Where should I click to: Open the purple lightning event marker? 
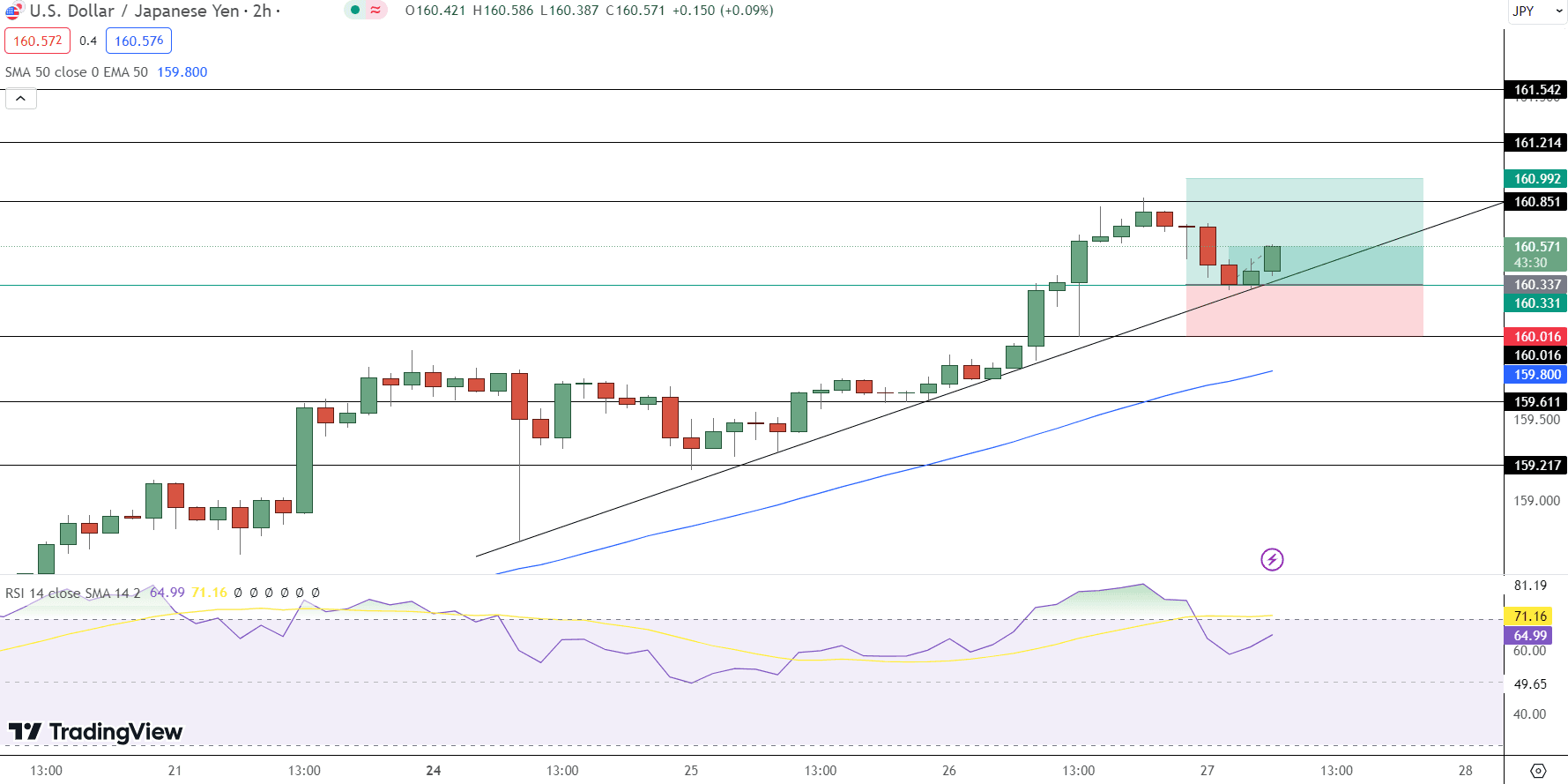1272,559
